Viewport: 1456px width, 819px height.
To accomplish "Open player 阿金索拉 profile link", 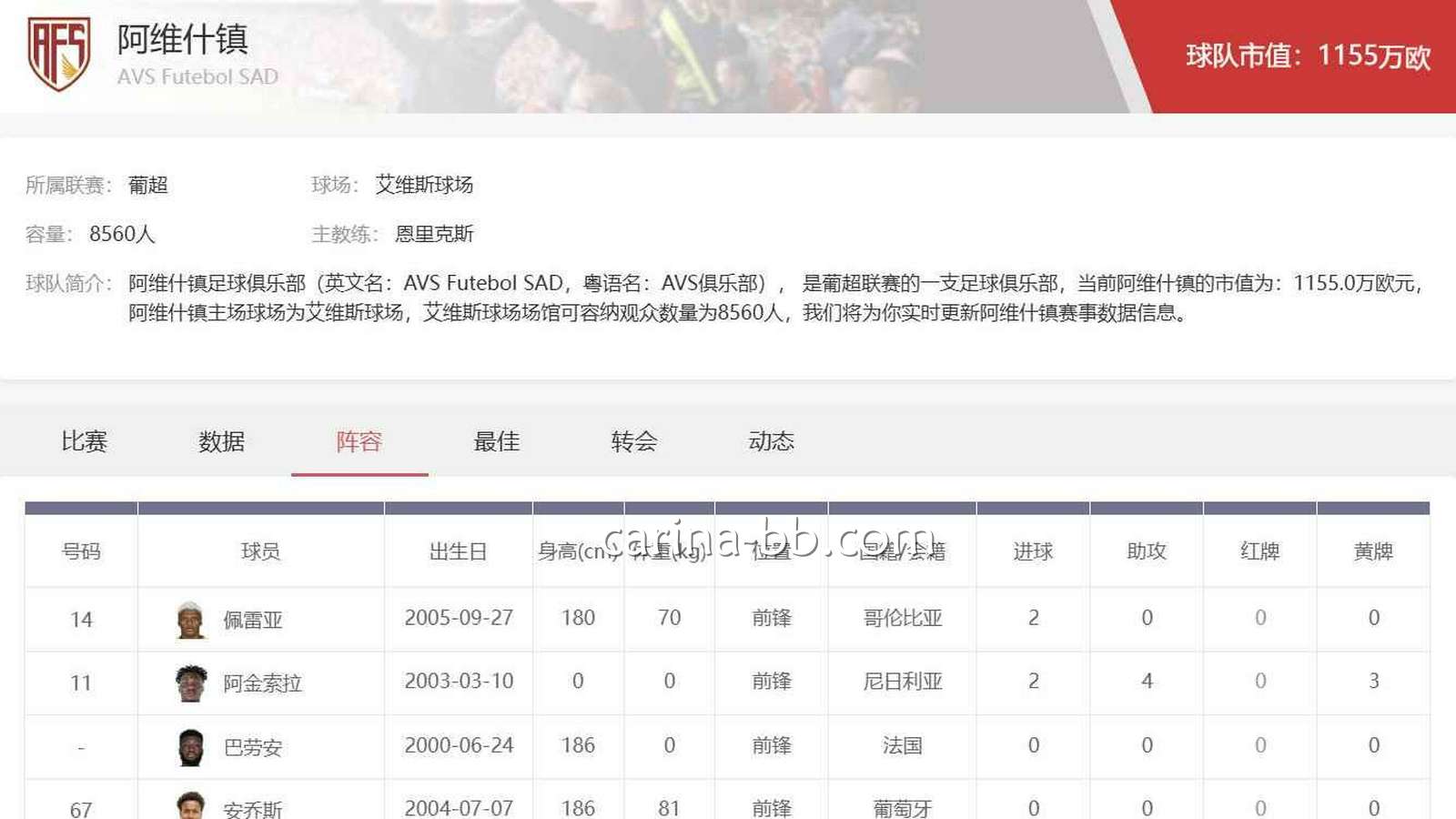I will [263, 683].
